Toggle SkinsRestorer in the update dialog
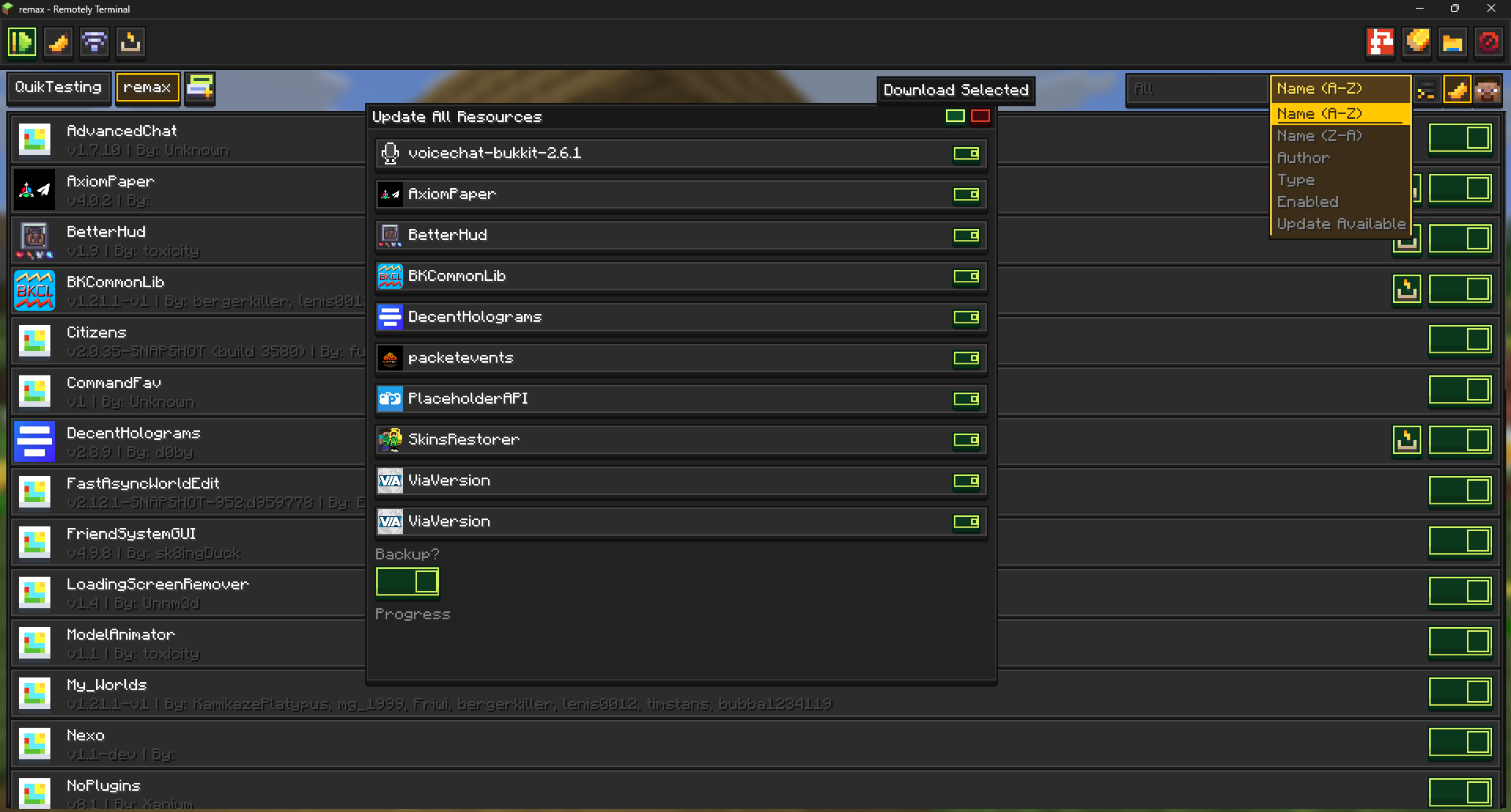Viewport: 1511px width, 812px height. point(966,440)
